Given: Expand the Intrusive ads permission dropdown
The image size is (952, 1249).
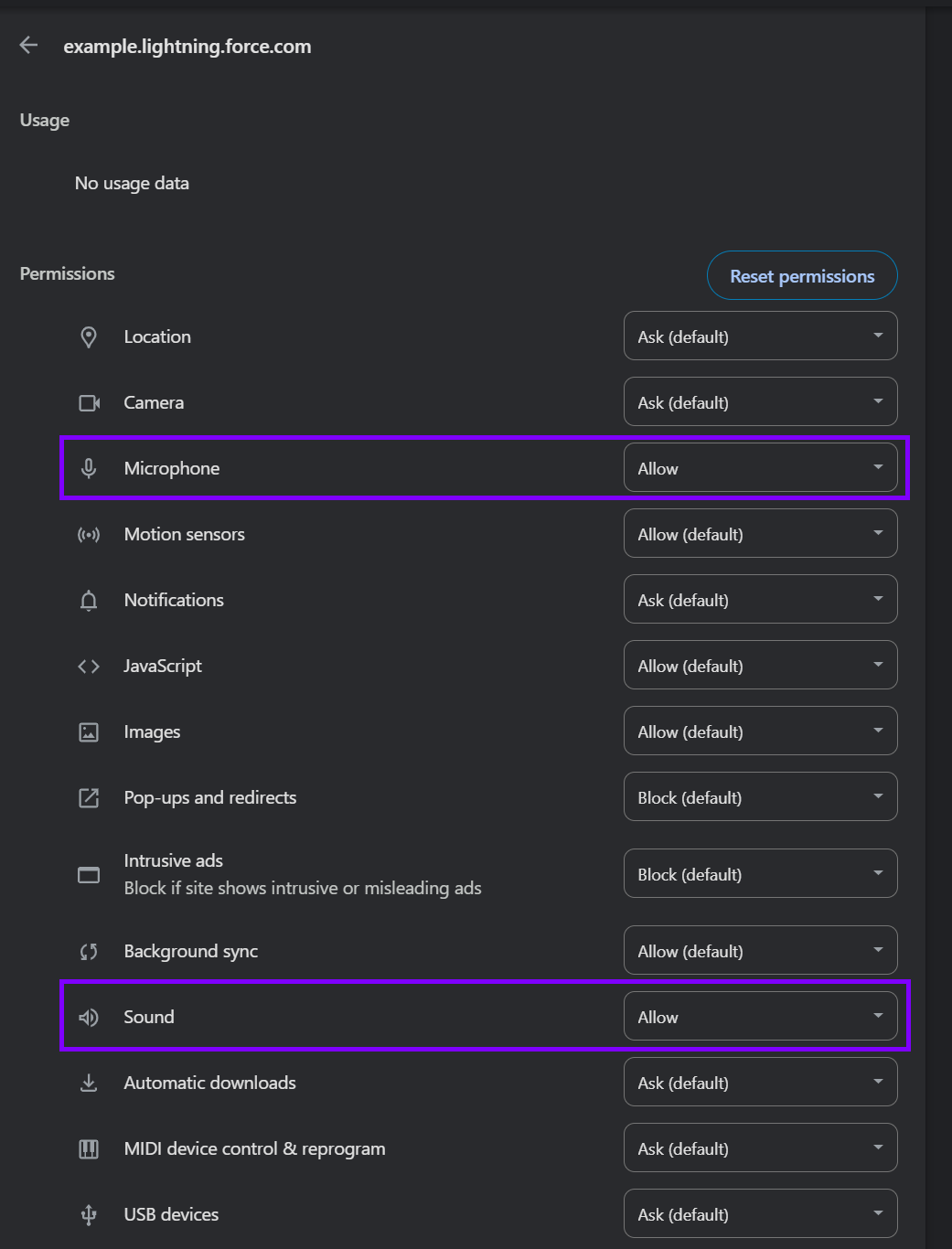Looking at the screenshot, I should (760, 874).
